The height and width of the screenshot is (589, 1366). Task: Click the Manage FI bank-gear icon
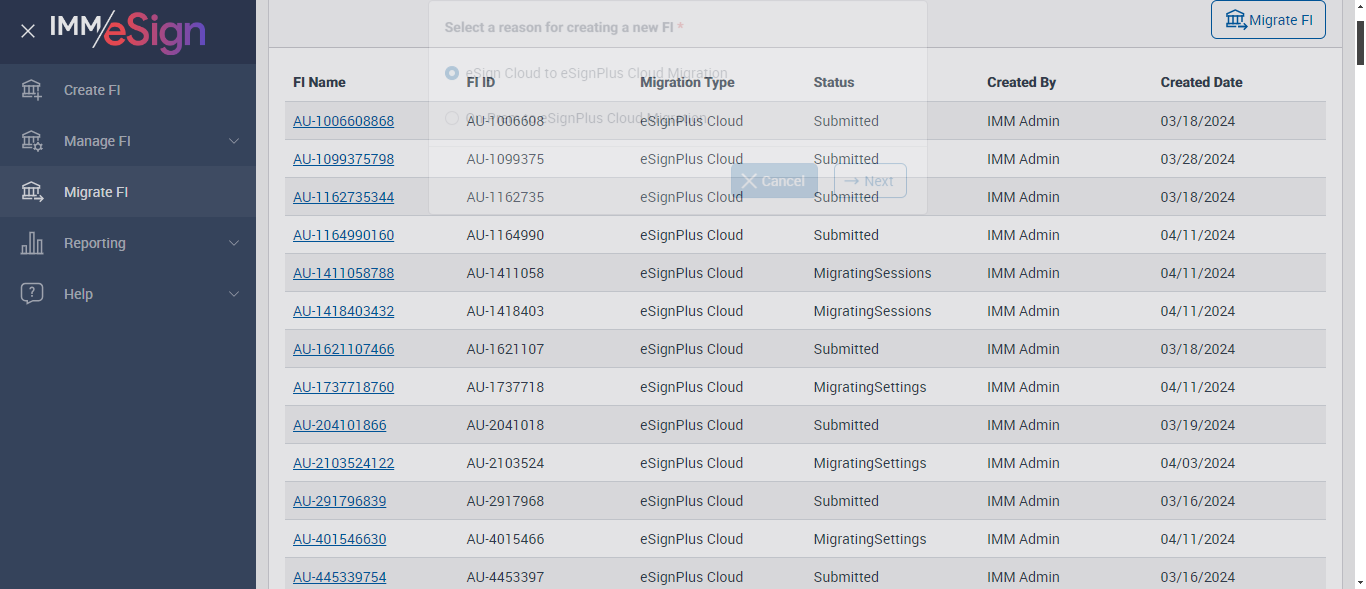(x=32, y=141)
